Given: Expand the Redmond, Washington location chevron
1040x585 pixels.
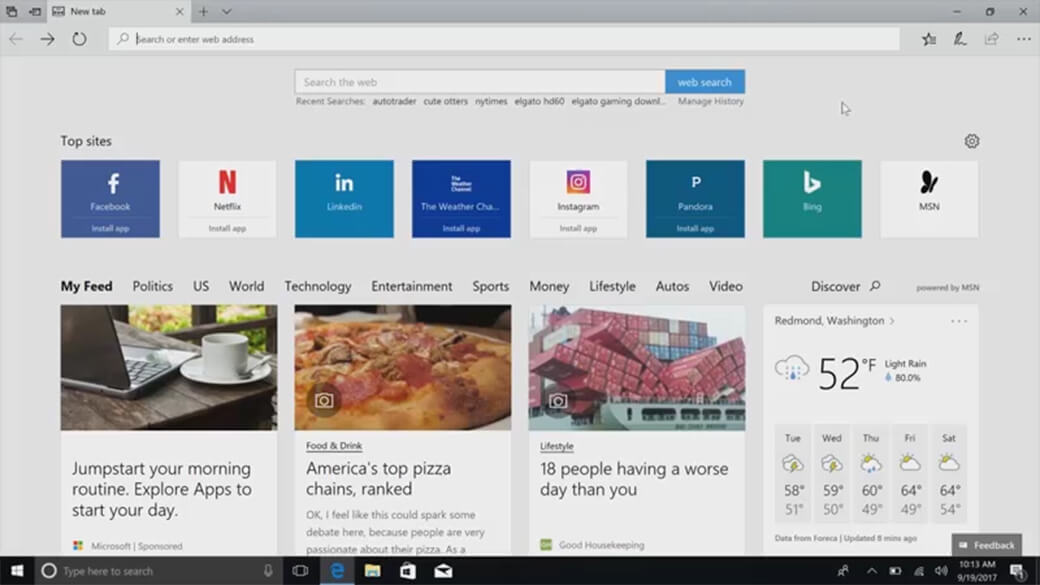Looking at the screenshot, I should (x=892, y=321).
